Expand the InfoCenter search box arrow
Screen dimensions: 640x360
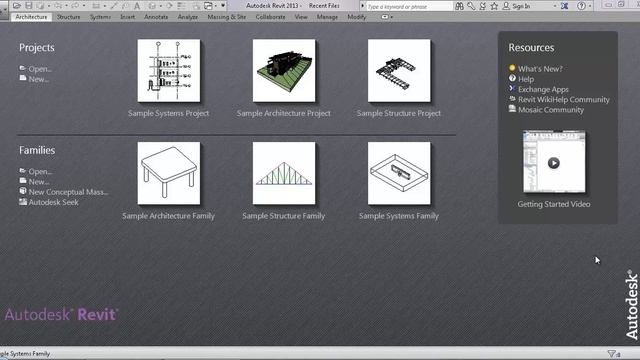(362, 6)
